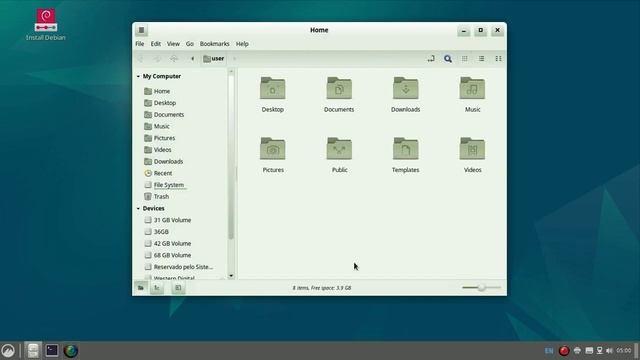This screenshot has height=360, width=640.
Task: Click the sidebar vertical scrollbar
Action: 231,157
